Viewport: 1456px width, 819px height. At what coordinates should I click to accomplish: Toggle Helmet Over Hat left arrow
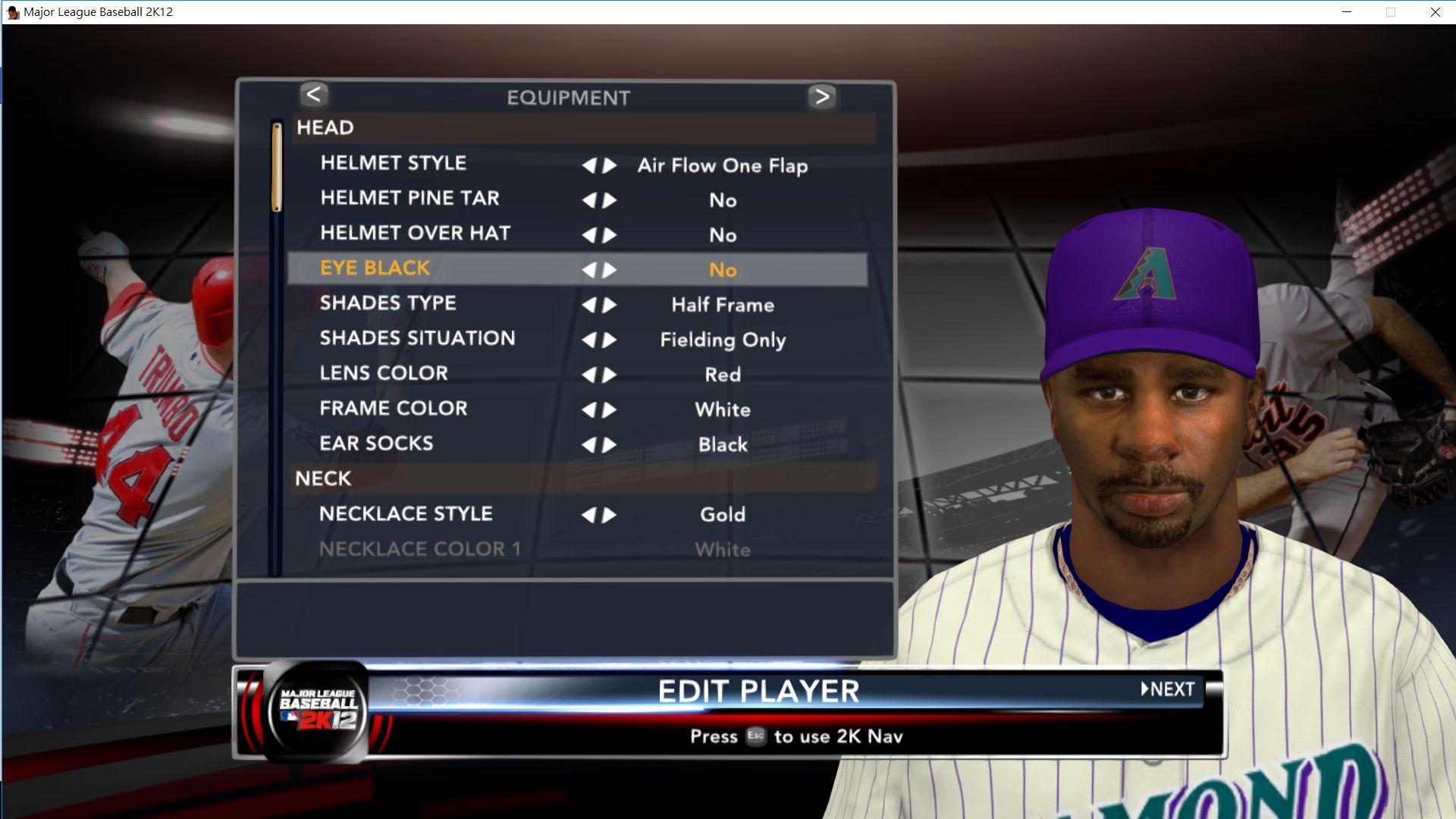(x=589, y=235)
